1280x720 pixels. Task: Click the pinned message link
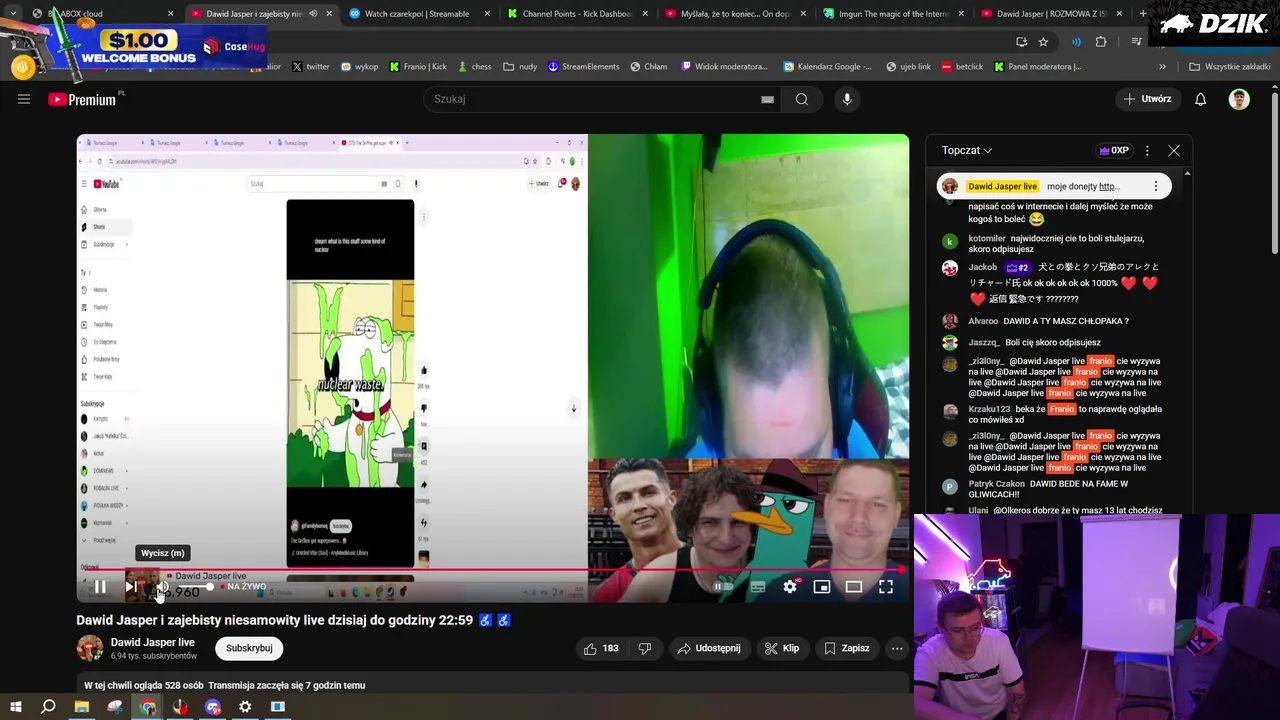click(1109, 186)
